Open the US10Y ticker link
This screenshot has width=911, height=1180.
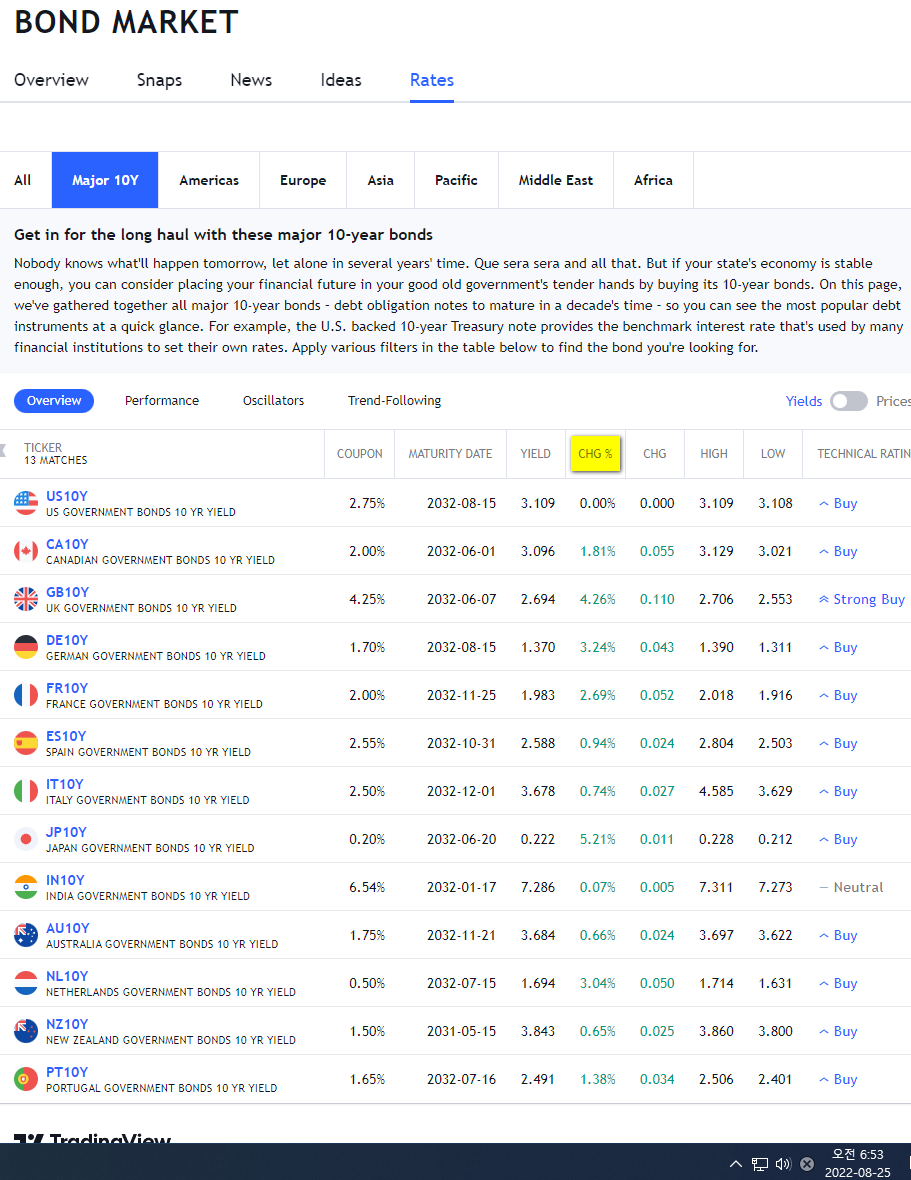coord(67,496)
